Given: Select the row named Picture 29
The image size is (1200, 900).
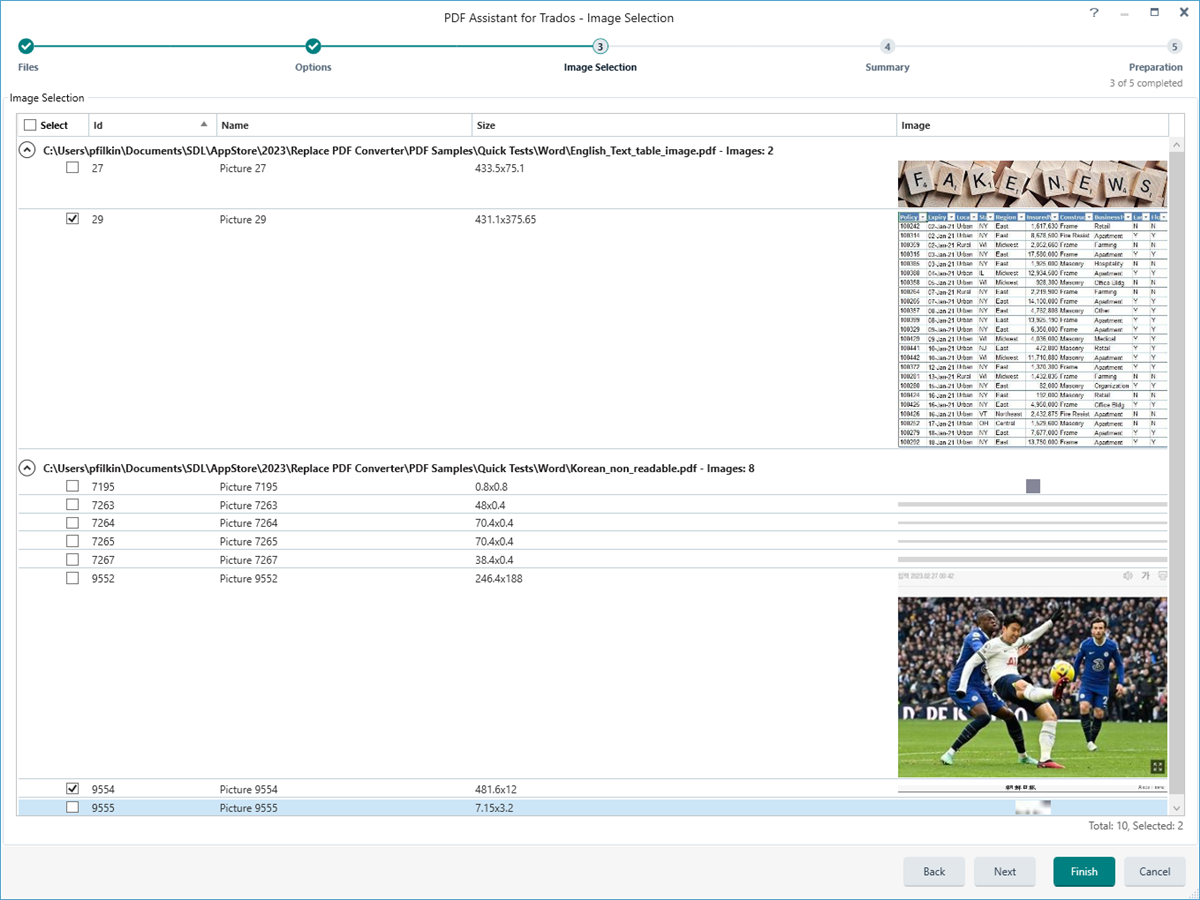Looking at the screenshot, I should pos(592,329).
